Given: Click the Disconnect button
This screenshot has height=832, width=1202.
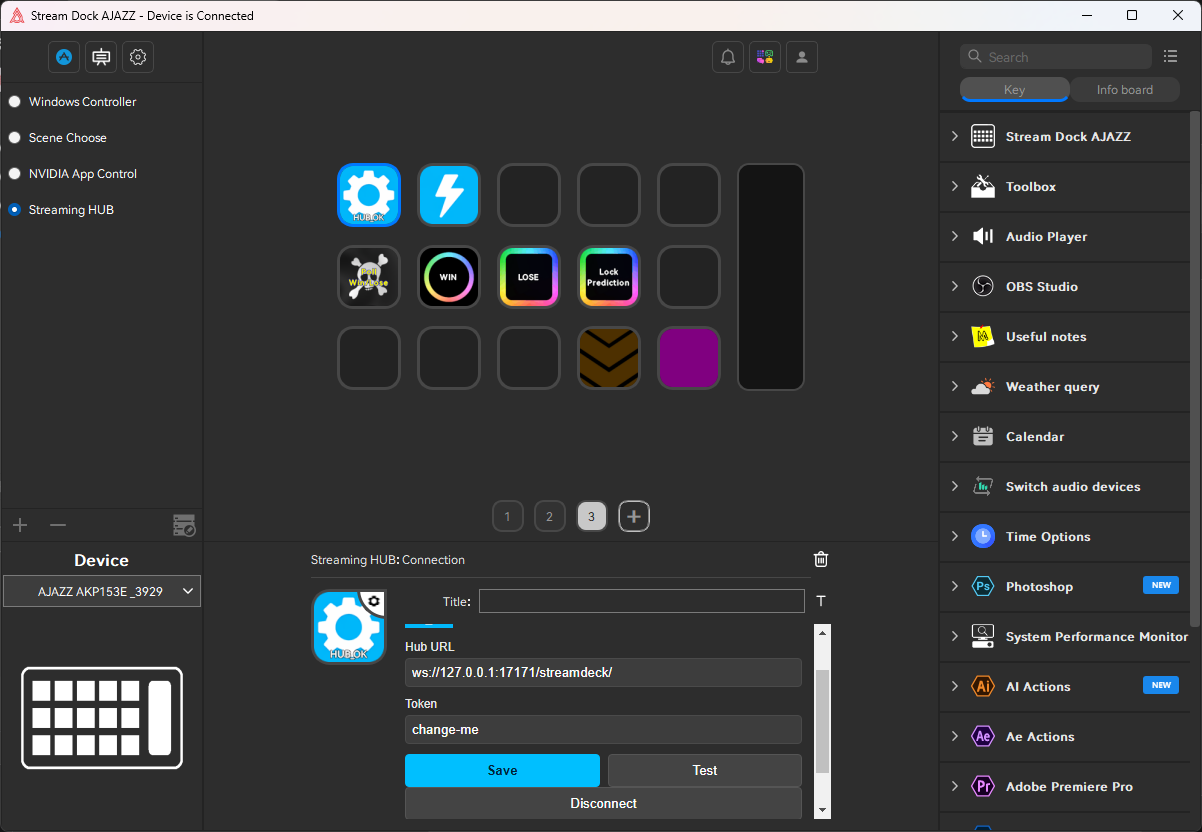Looking at the screenshot, I should 604,803.
